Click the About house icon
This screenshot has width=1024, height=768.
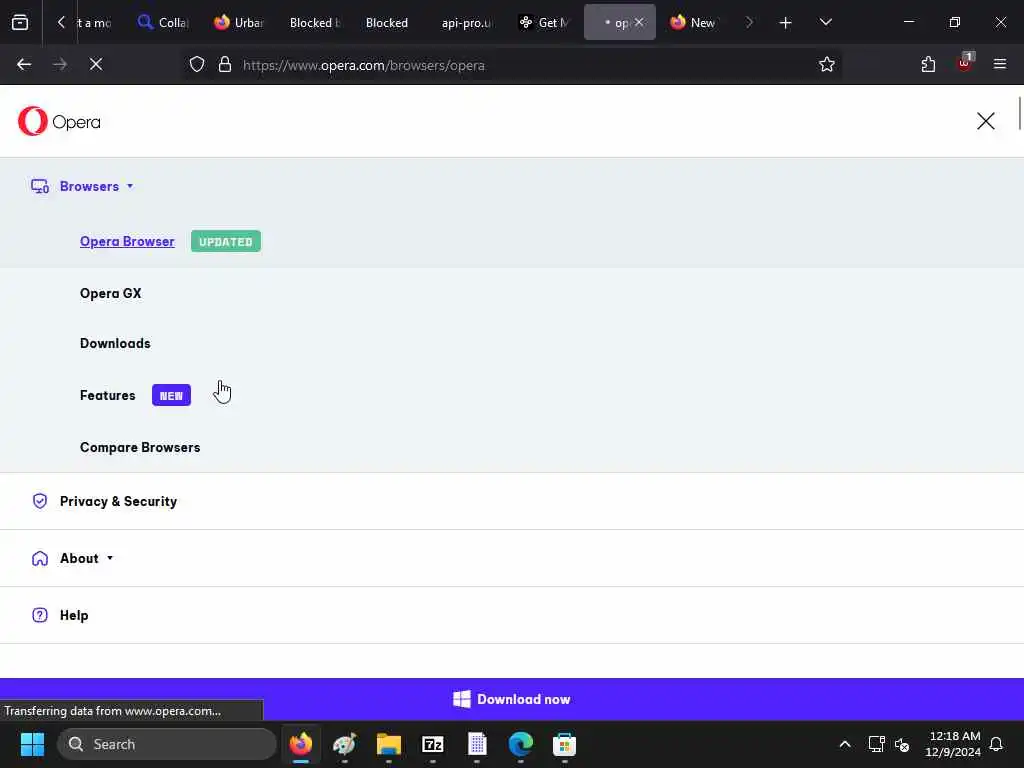tap(40, 558)
